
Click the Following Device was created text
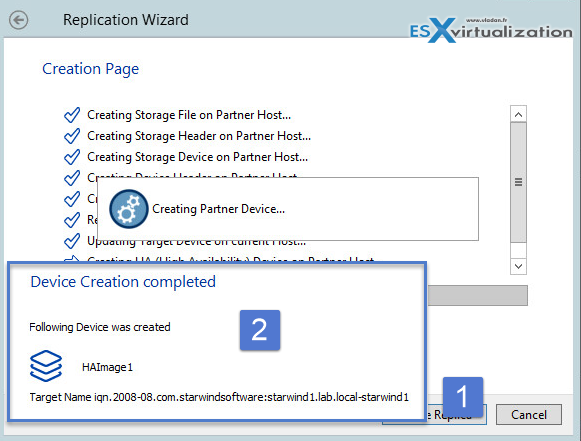(x=100, y=327)
